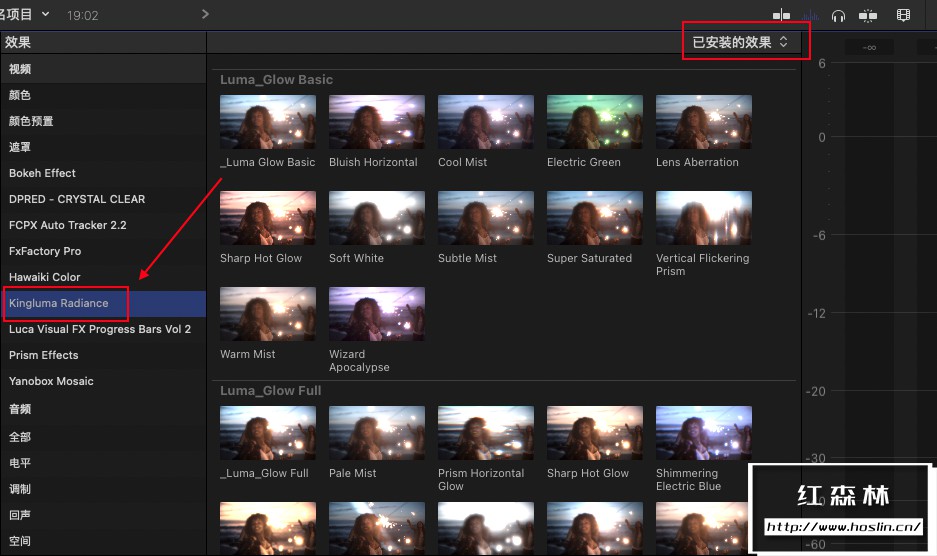The image size is (937, 556).
Task: Select the 遮罩 category
Action: 103,147
